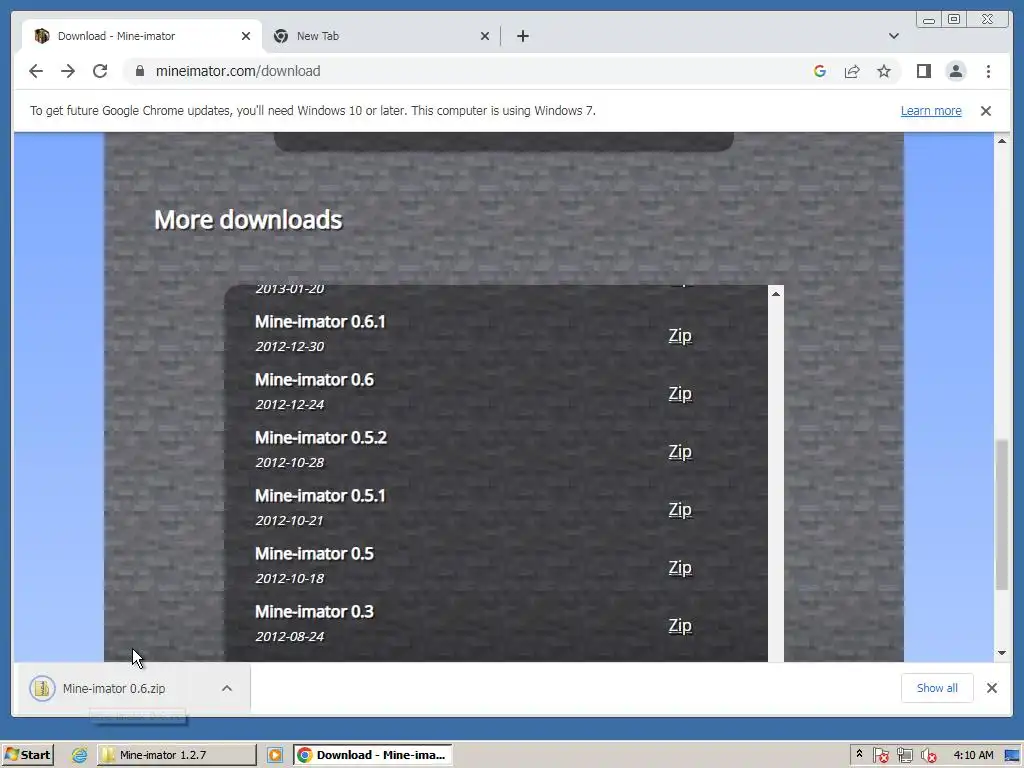This screenshot has height=768, width=1024.
Task: Open the network tray icon
Action: coord(904,756)
